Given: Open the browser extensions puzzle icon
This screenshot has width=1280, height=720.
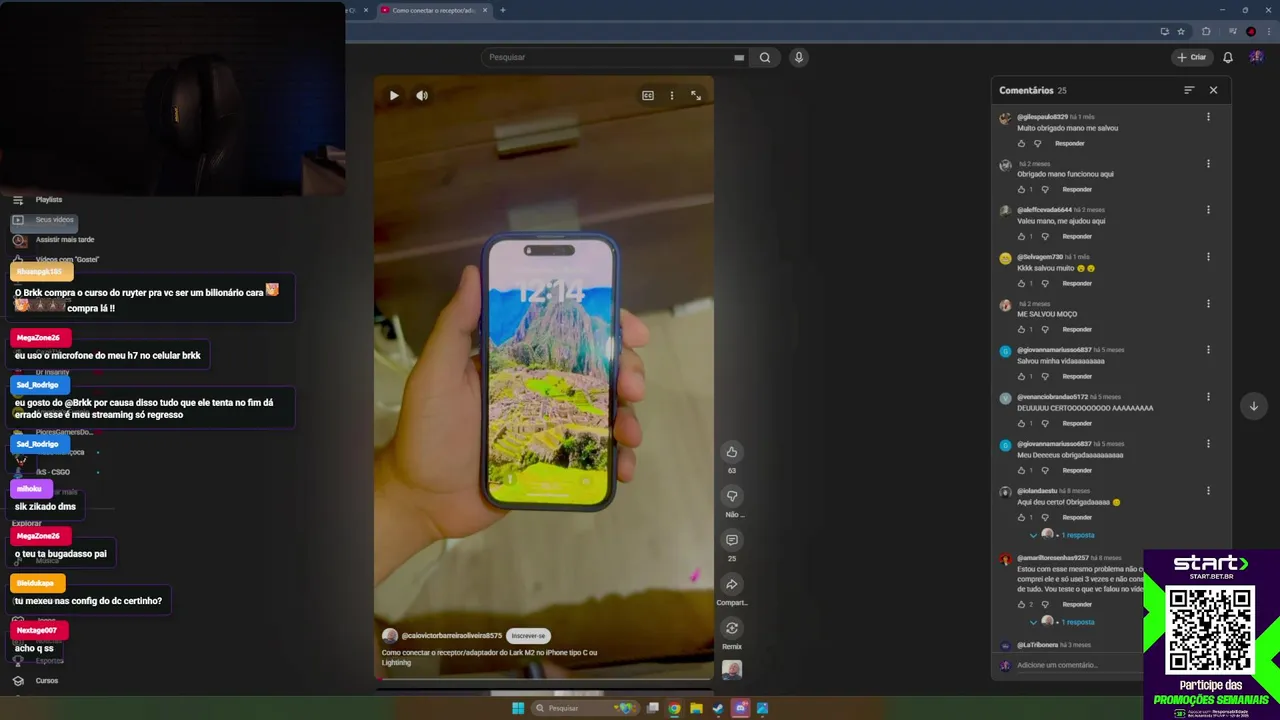Looking at the screenshot, I should pos(1206,32).
